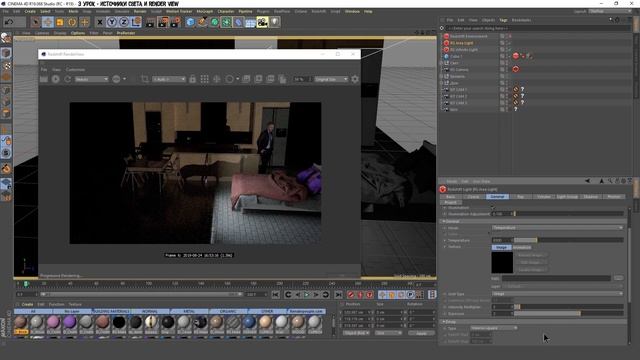Click the green generator icon in toolbar
The image size is (640, 360).
(214, 22)
